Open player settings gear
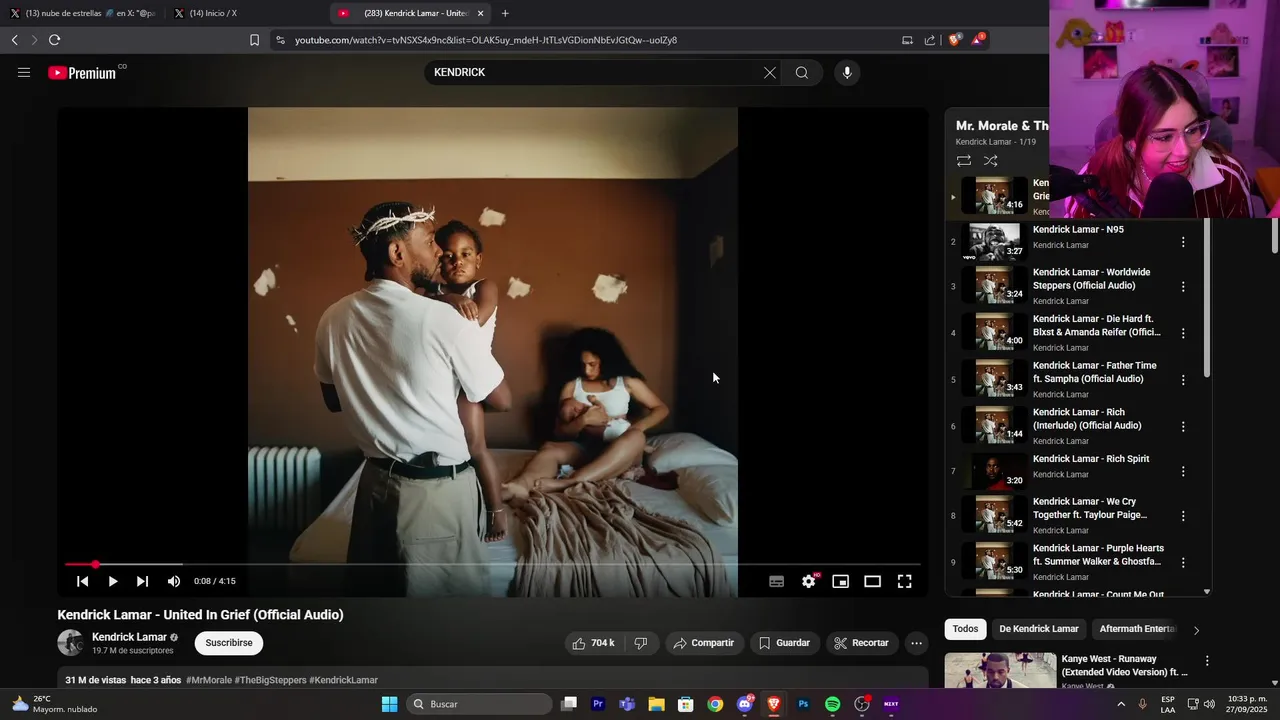1280x720 pixels. tap(809, 581)
